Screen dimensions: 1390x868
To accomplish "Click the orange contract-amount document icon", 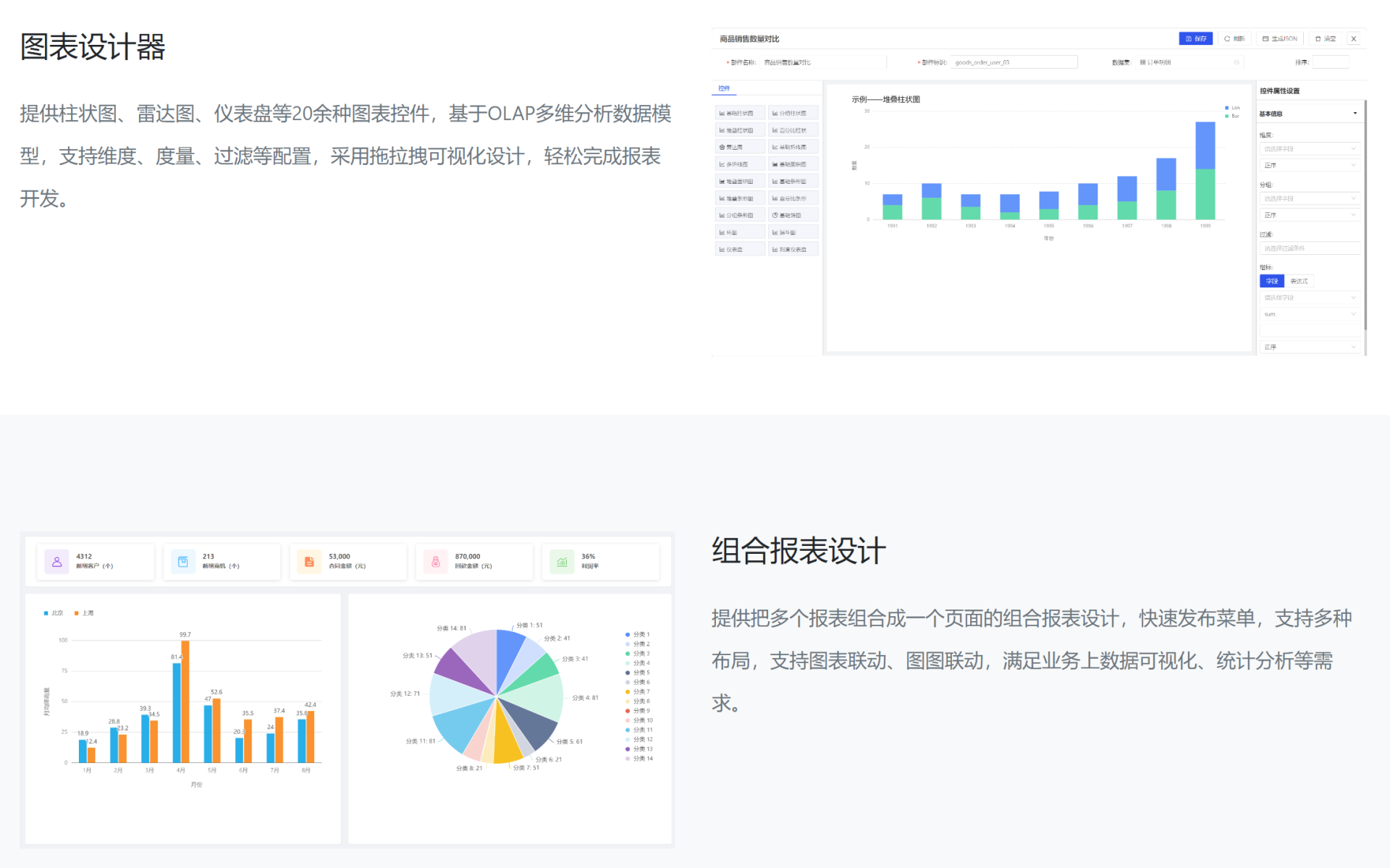I will pos(309,562).
